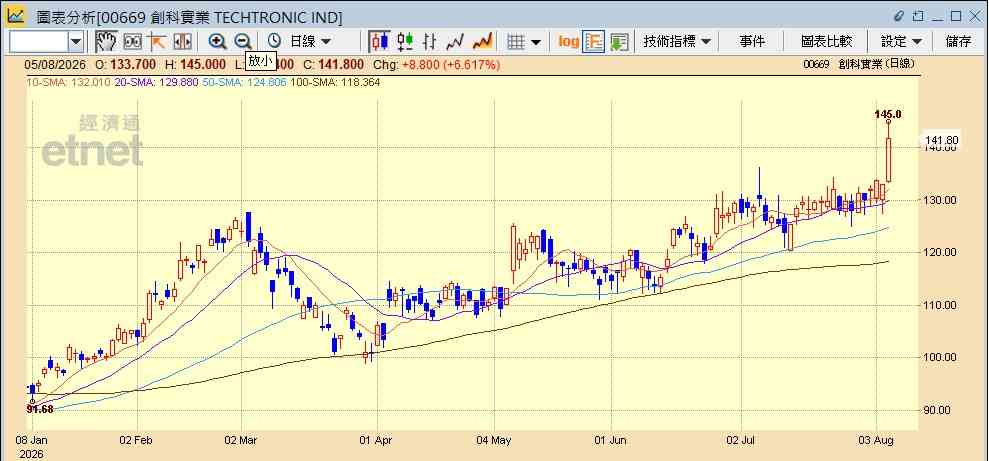The image size is (989, 461).
Task: Switch to orange area chart style
Action: tap(482, 42)
